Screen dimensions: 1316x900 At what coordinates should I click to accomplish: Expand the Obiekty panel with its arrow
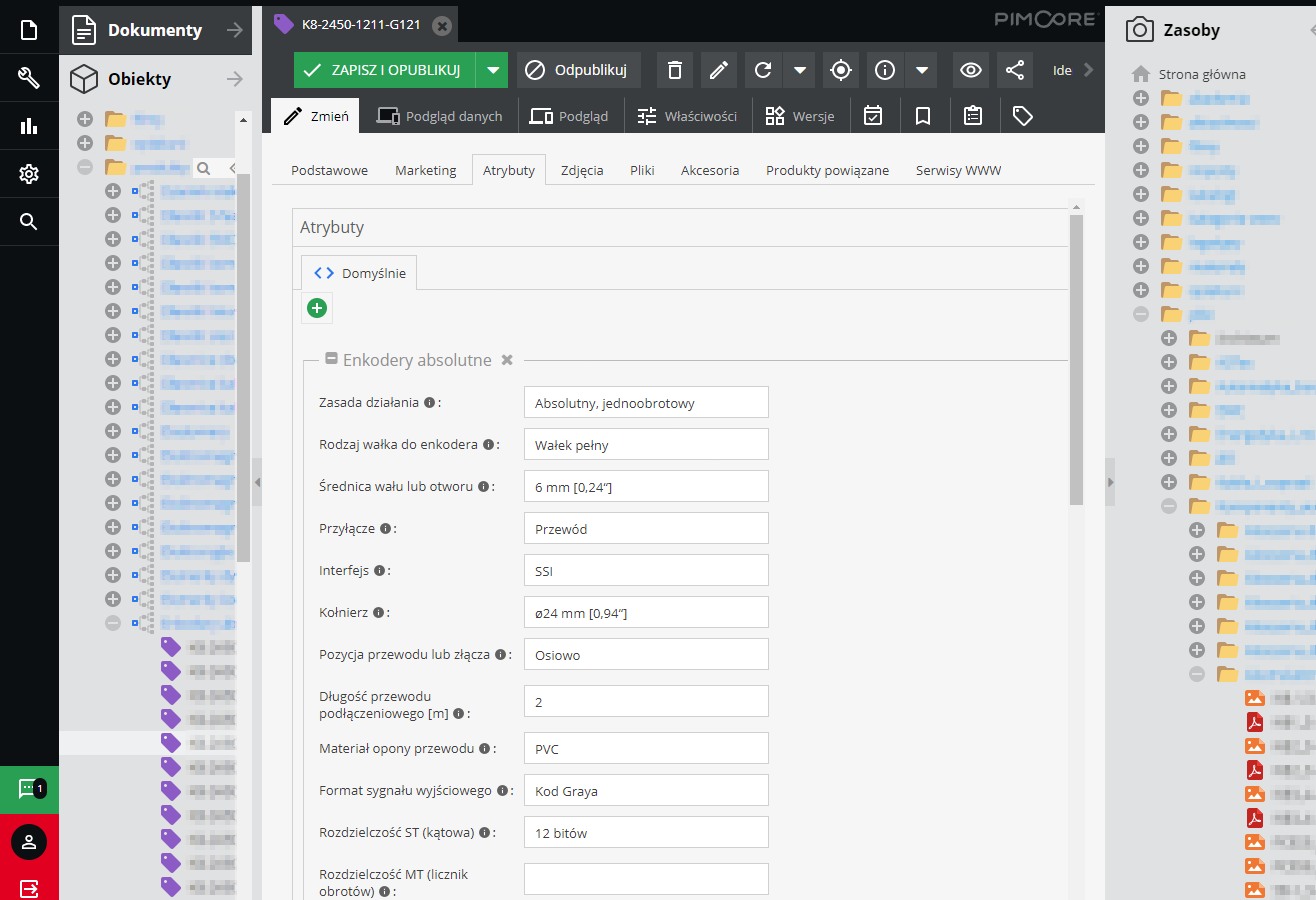tap(235, 79)
